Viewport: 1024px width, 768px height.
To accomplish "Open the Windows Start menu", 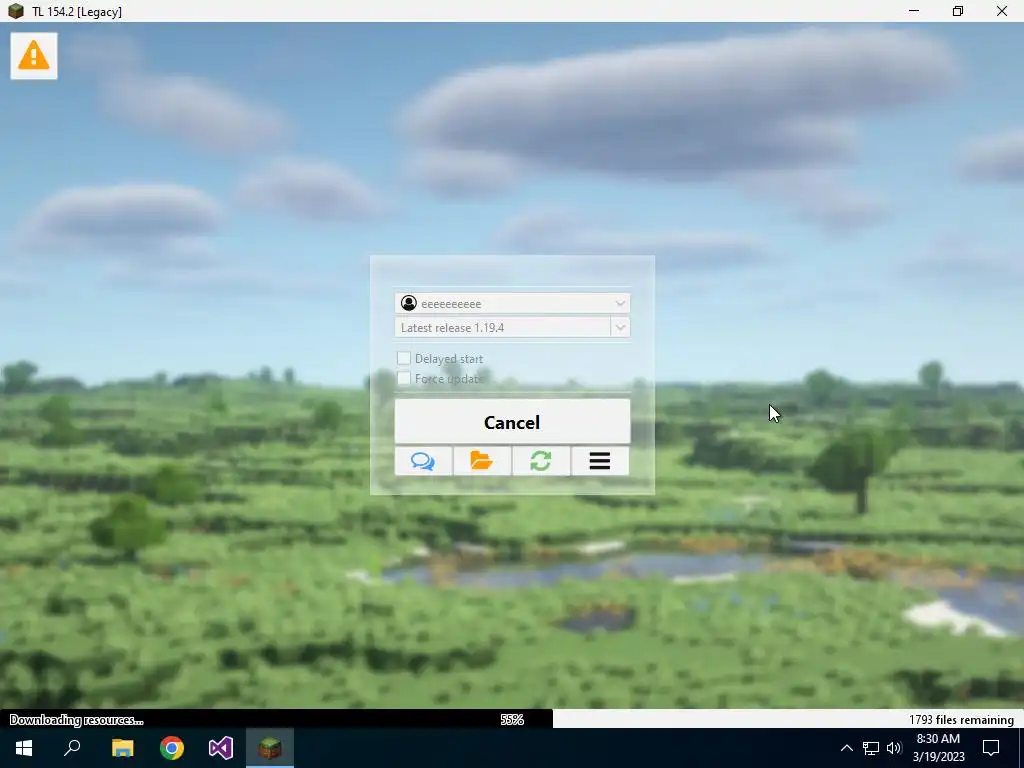I will (x=24, y=748).
